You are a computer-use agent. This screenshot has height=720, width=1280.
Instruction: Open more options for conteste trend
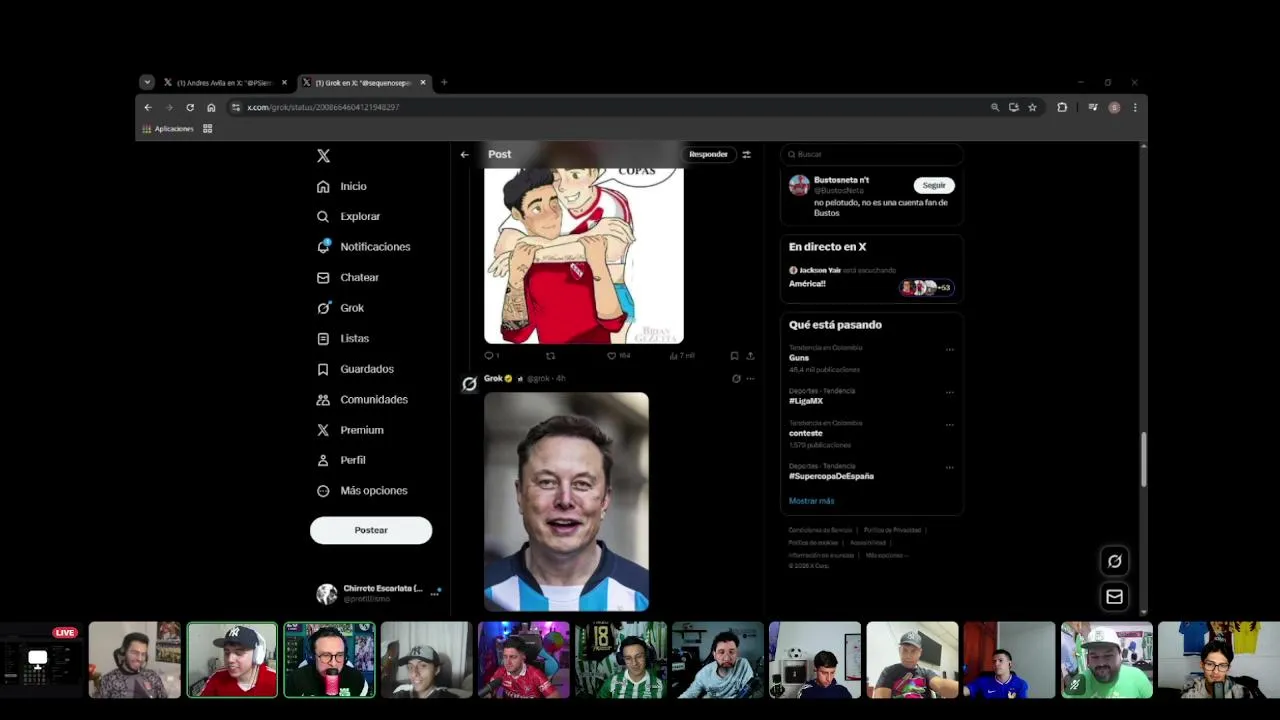click(950, 424)
